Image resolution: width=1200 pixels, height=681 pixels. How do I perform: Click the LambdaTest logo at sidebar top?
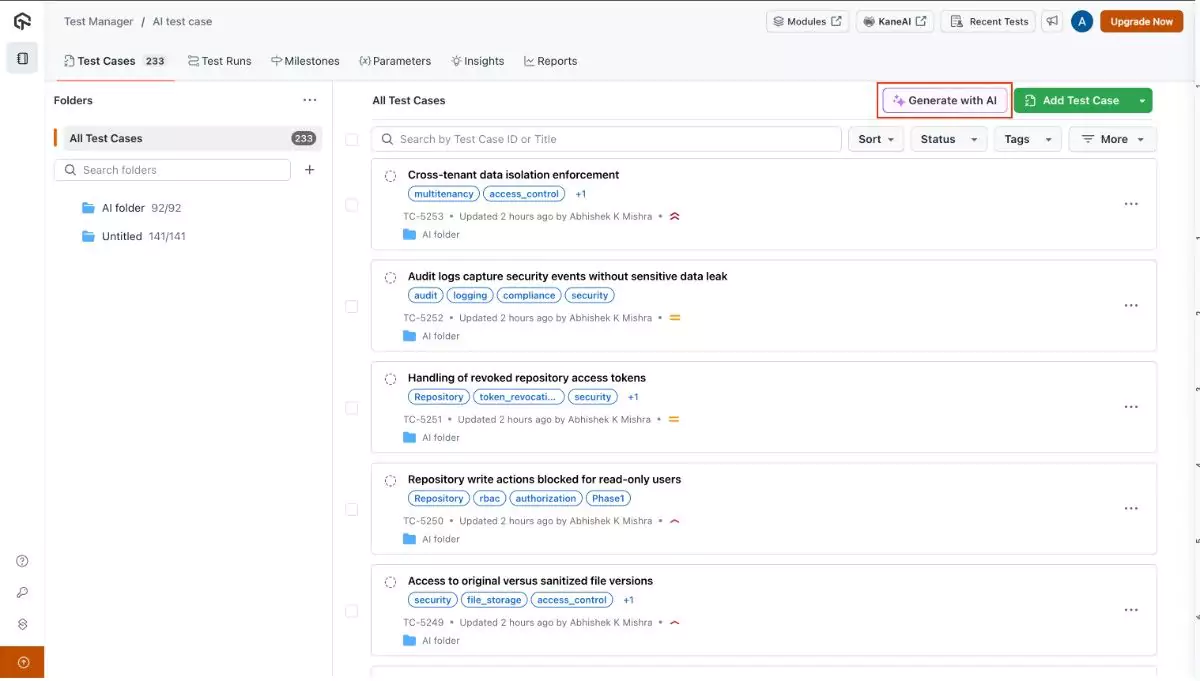pos(22,20)
